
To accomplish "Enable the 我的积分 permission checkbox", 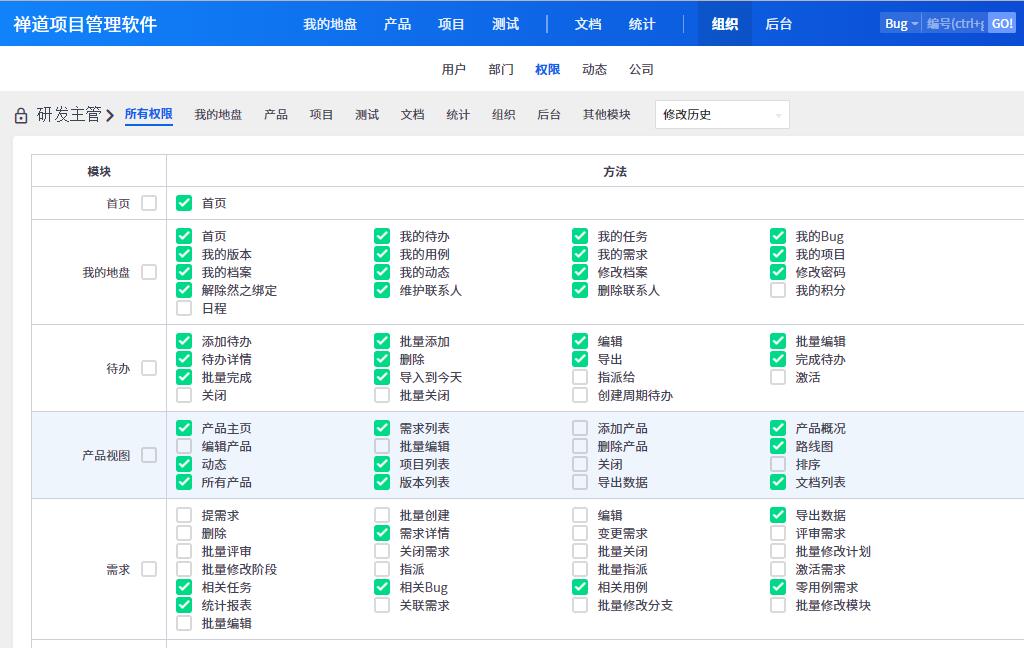I will click(x=778, y=290).
